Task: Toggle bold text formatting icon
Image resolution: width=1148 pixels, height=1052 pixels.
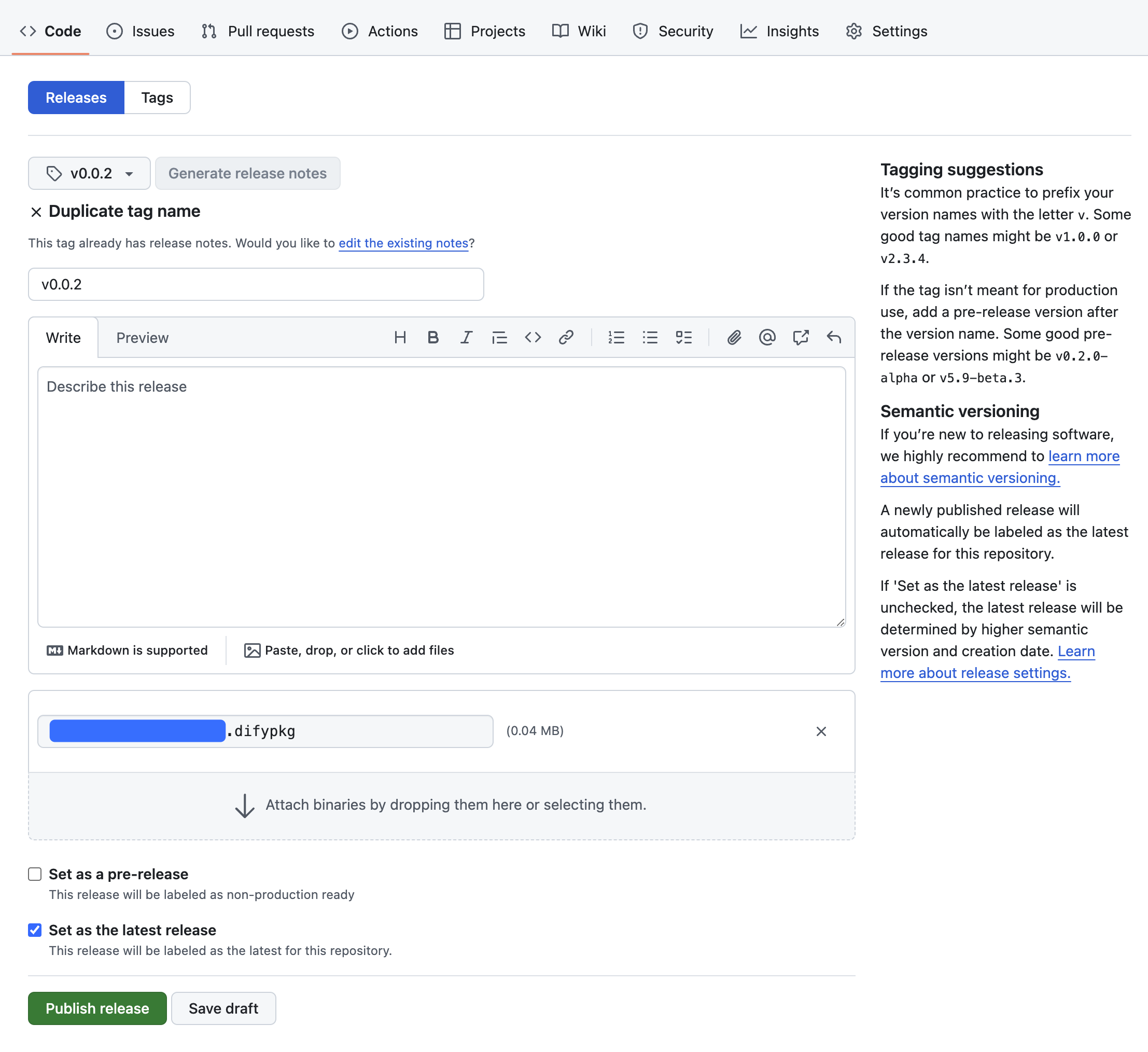Action: click(x=433, y=338)
